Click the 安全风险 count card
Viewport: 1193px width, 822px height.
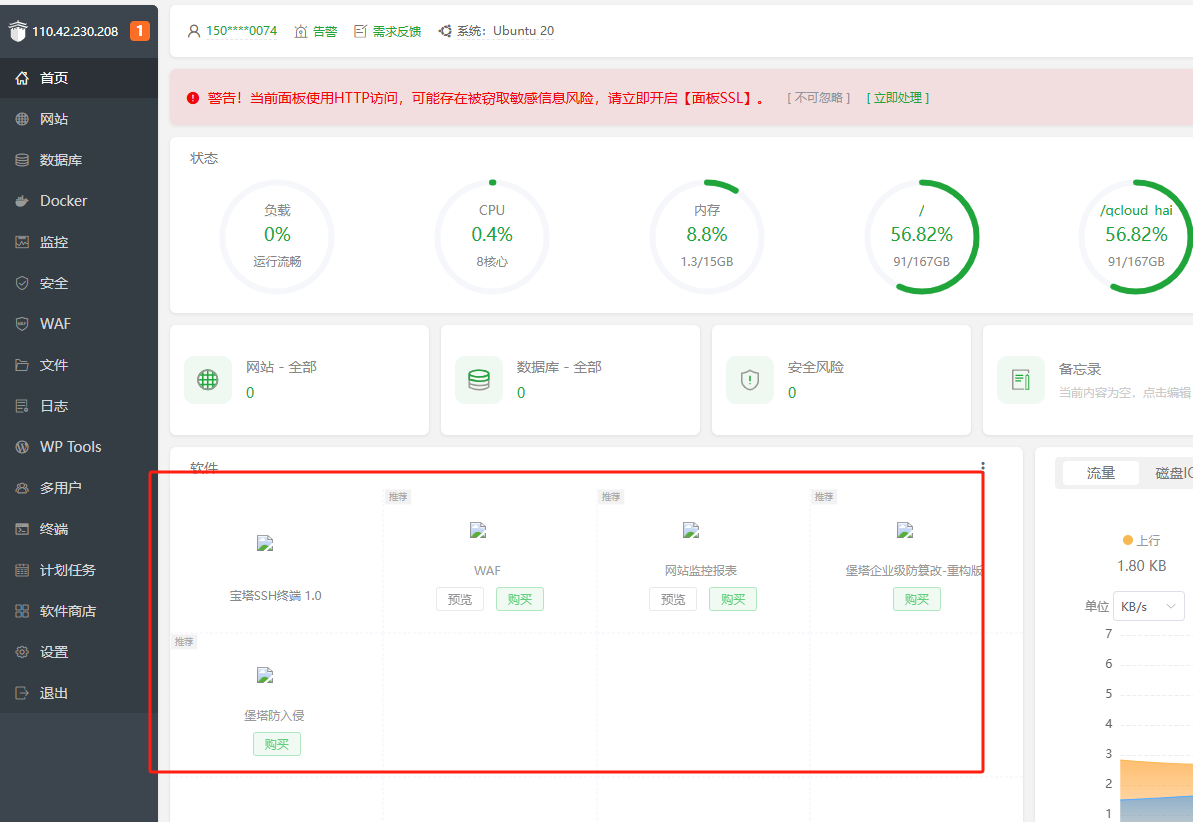coord(841,380)
